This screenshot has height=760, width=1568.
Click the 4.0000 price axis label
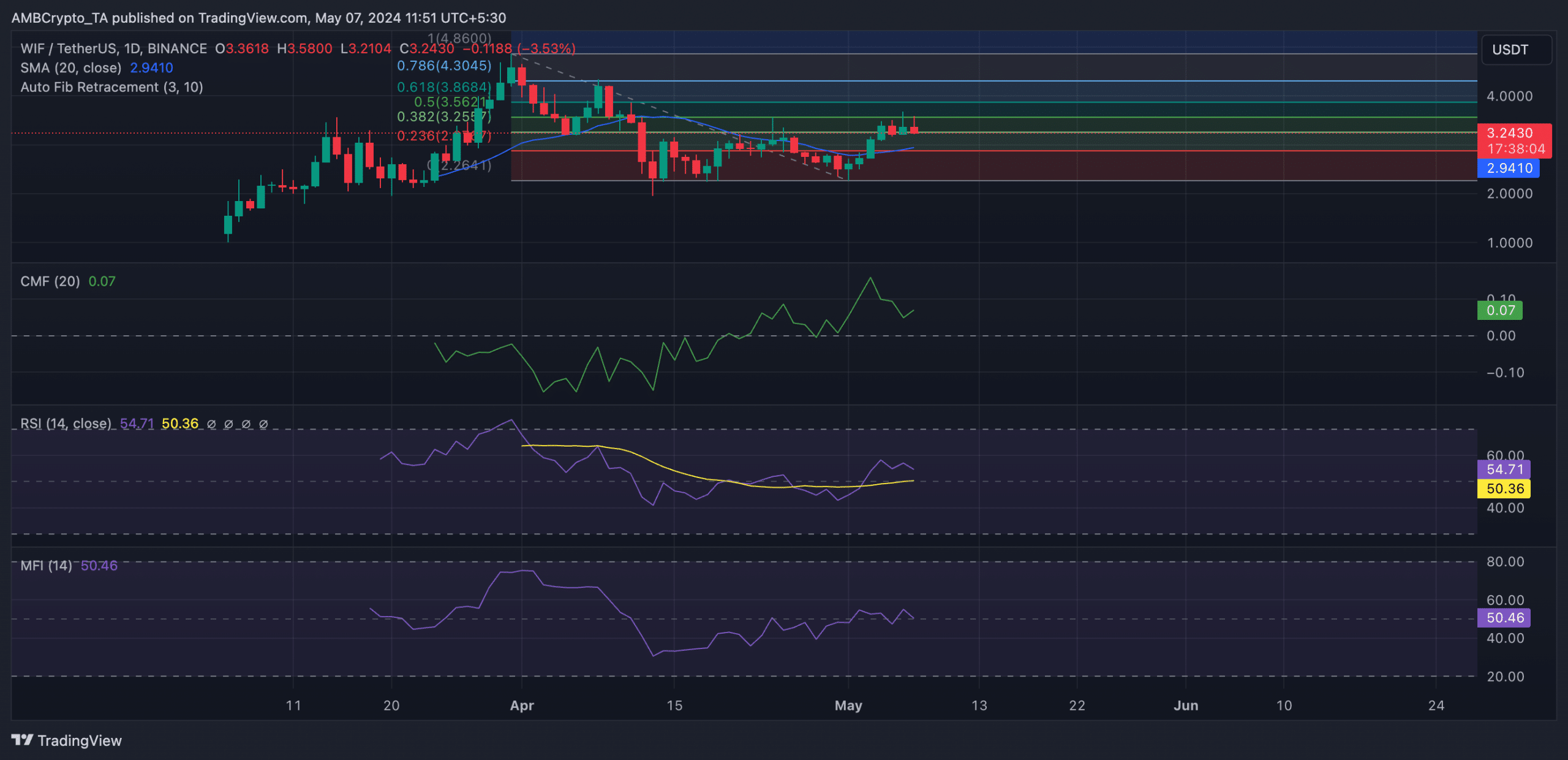pos(1510,96)
